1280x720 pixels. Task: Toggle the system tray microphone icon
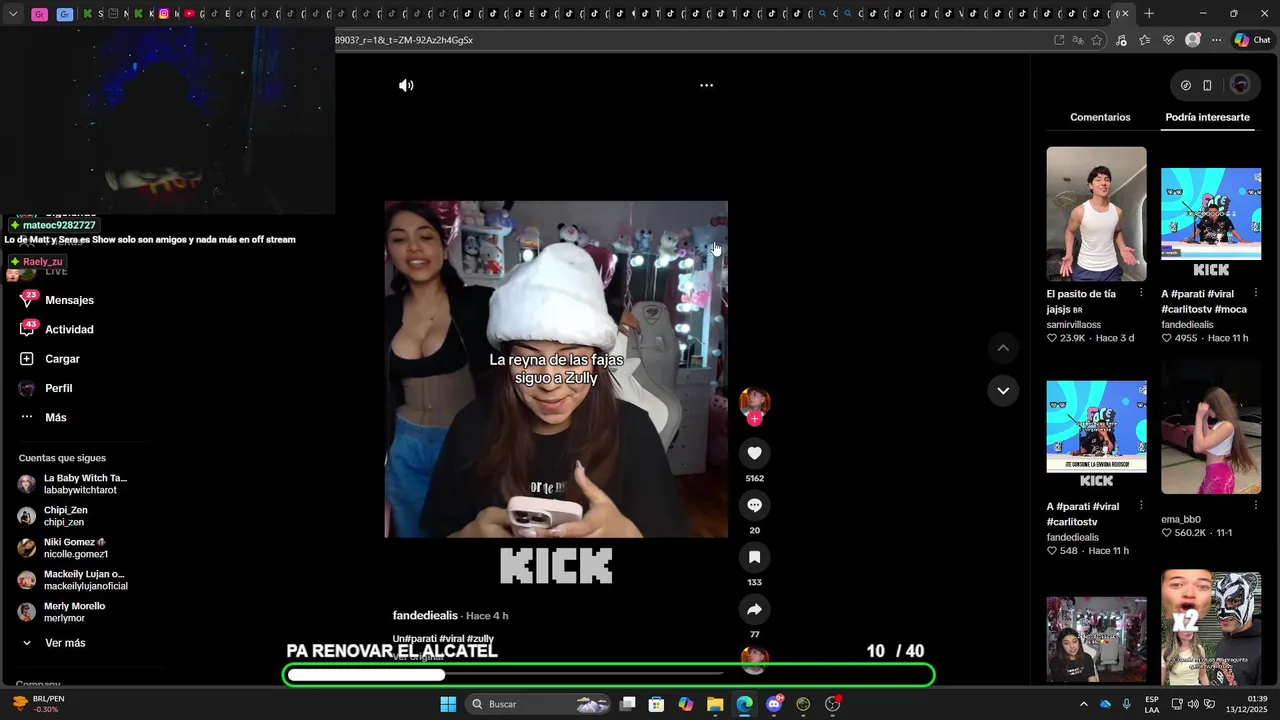click(x=1127, y=704)
